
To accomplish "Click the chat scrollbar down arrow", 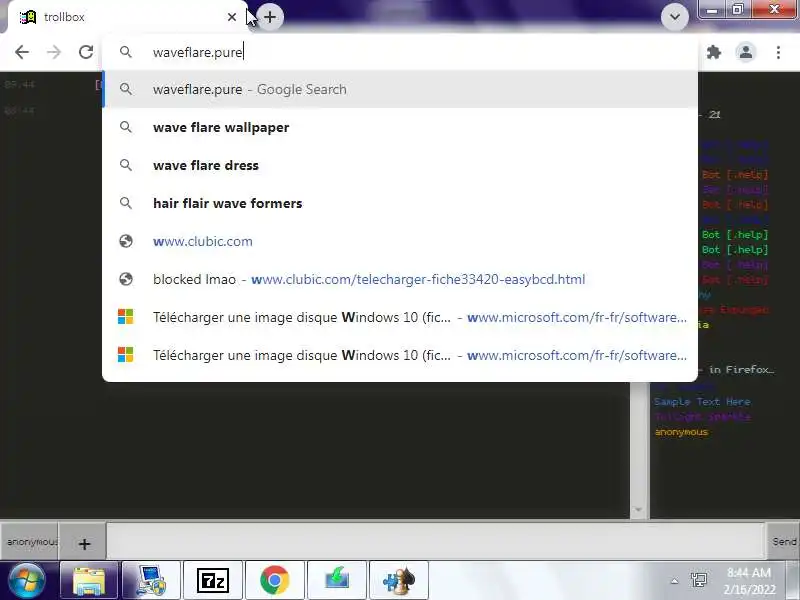I will point(638,510).
